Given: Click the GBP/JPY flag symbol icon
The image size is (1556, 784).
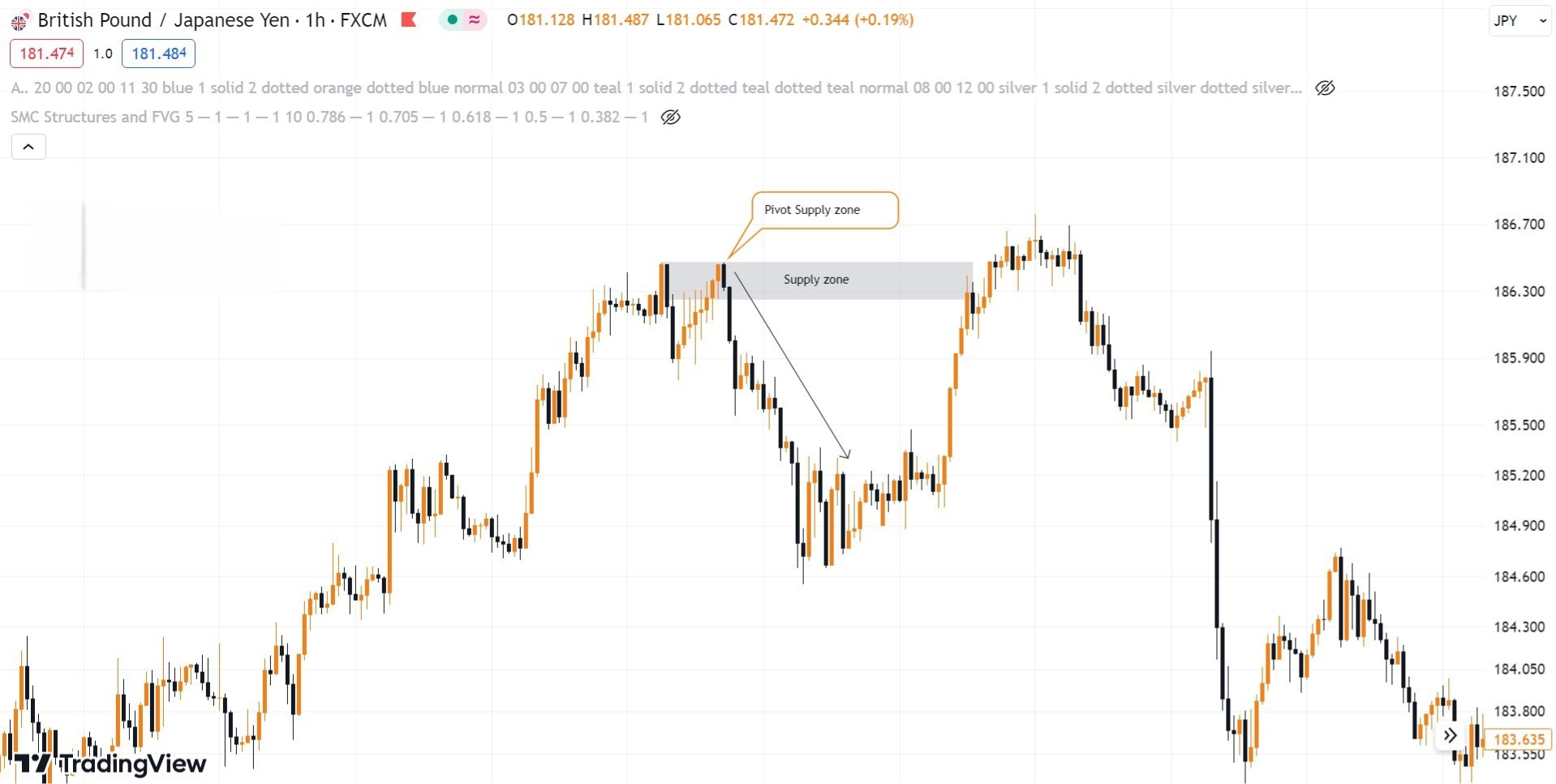Looking at the screenshot, I should [x=19, y=21].
